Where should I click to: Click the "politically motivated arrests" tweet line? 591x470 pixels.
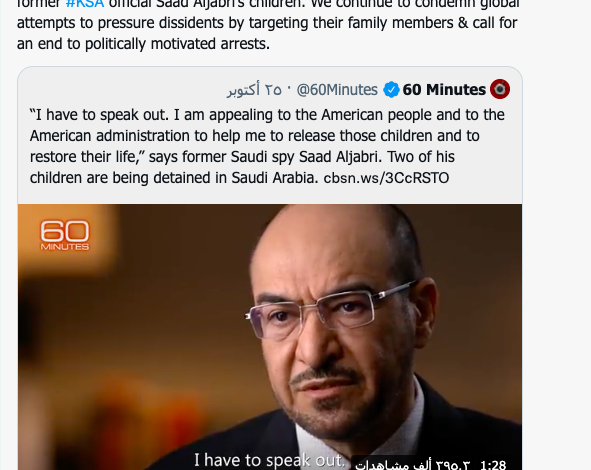click(143, 44)
